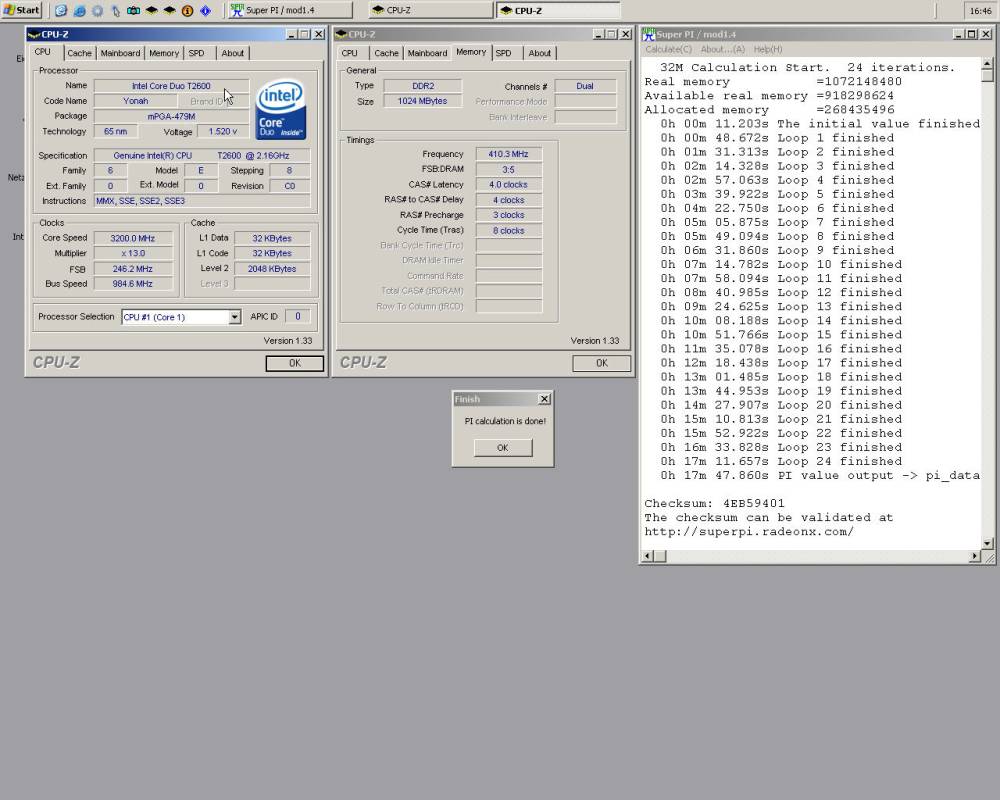Open Calculate(C) menu in Super PI
The image size is (1000, 800).
[x=668, y=49]
